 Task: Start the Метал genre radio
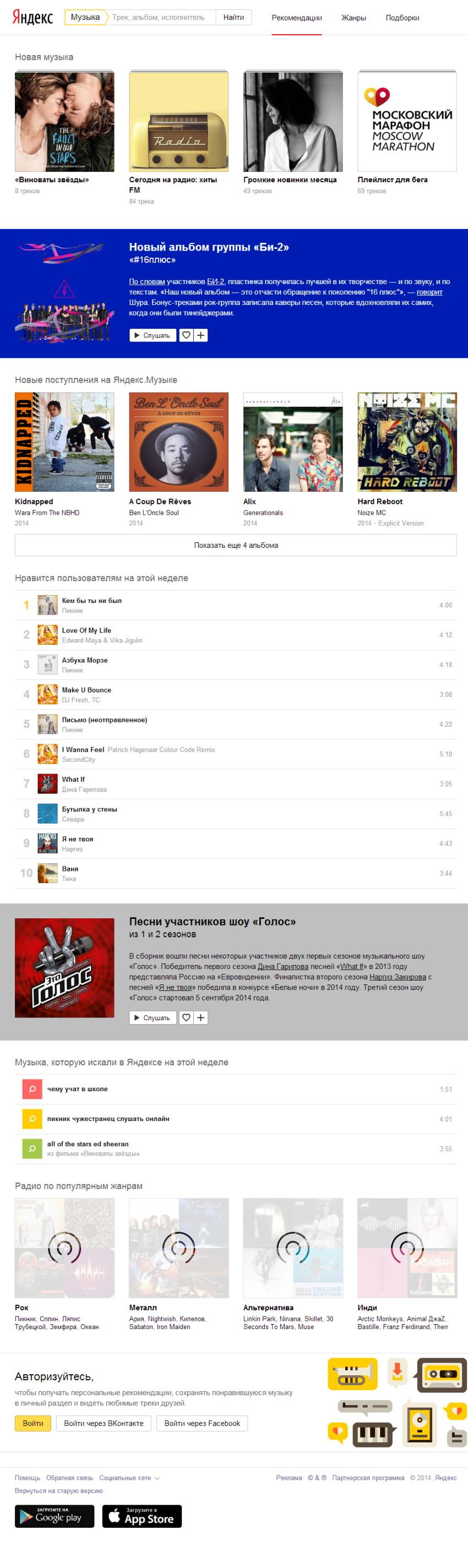(x=179, y=1249)
